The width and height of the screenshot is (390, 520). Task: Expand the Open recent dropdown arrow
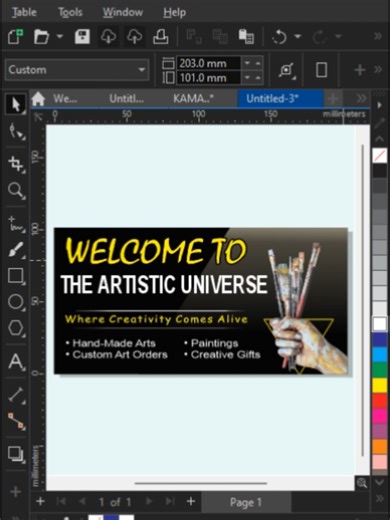[x=60, y=36]
